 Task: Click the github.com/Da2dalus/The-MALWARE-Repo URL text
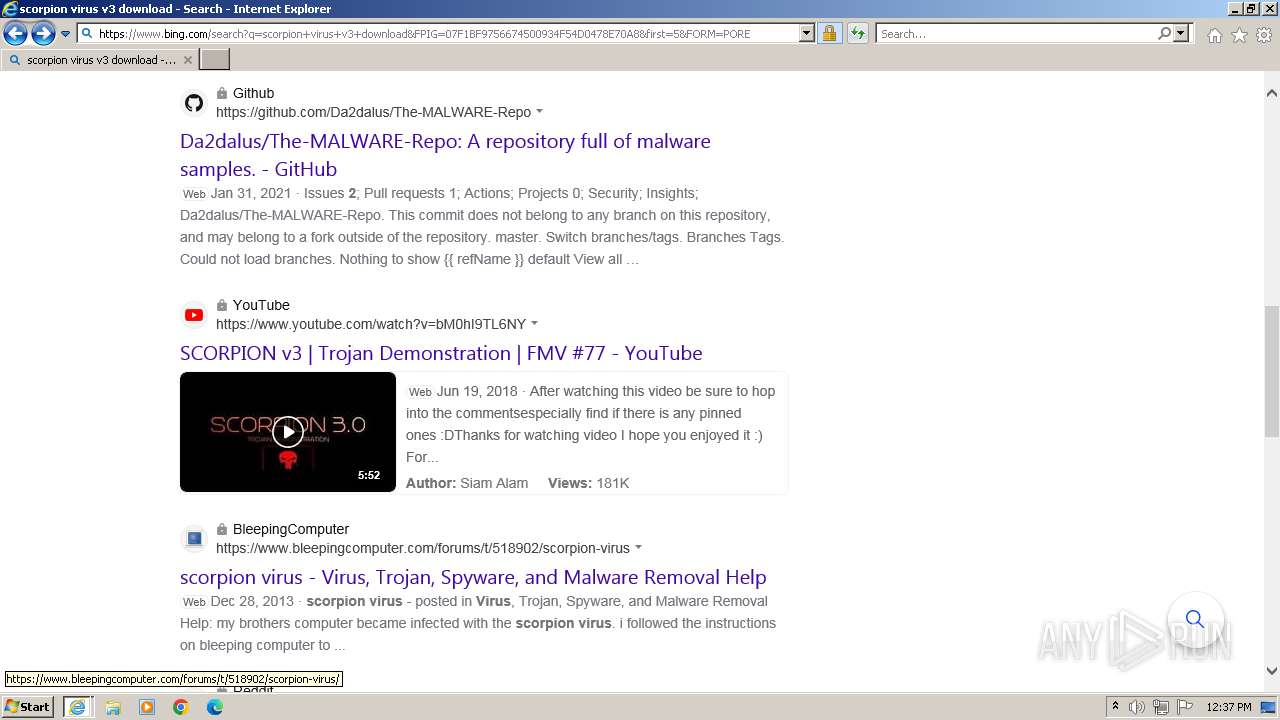coord(373,112)
